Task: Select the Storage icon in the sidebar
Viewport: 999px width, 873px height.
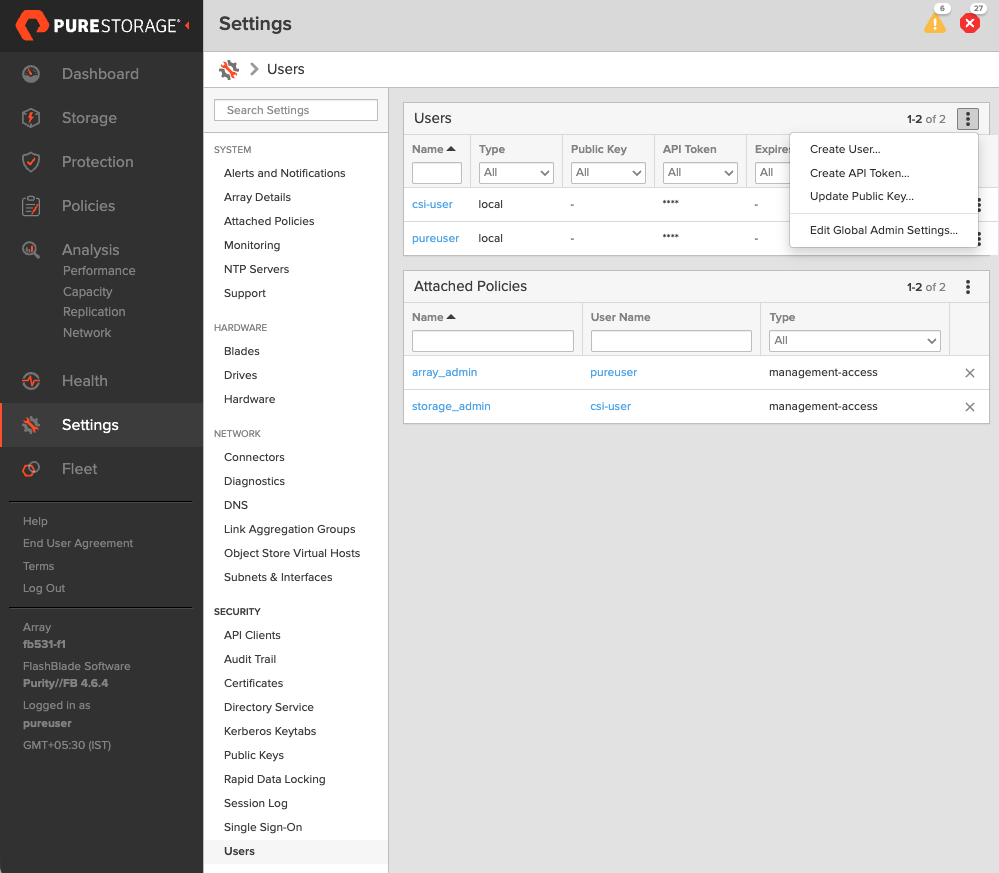Action: tap(31, 117)
